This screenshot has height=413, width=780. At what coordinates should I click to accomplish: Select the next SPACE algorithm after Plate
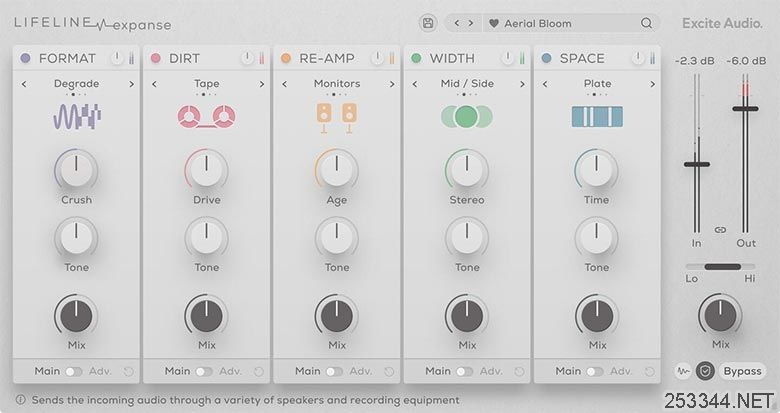point(652,84)
